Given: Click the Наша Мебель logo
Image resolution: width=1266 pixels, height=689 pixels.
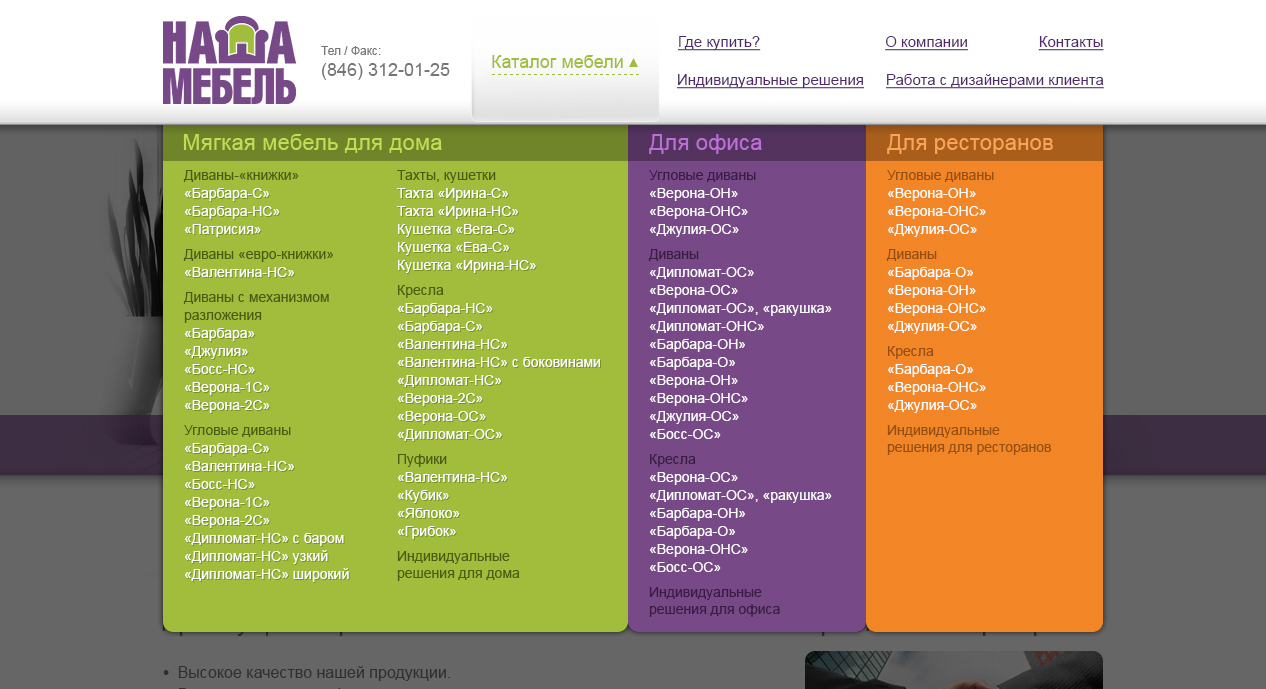Looking at the screenshot, I should click(x=229, y=62).
